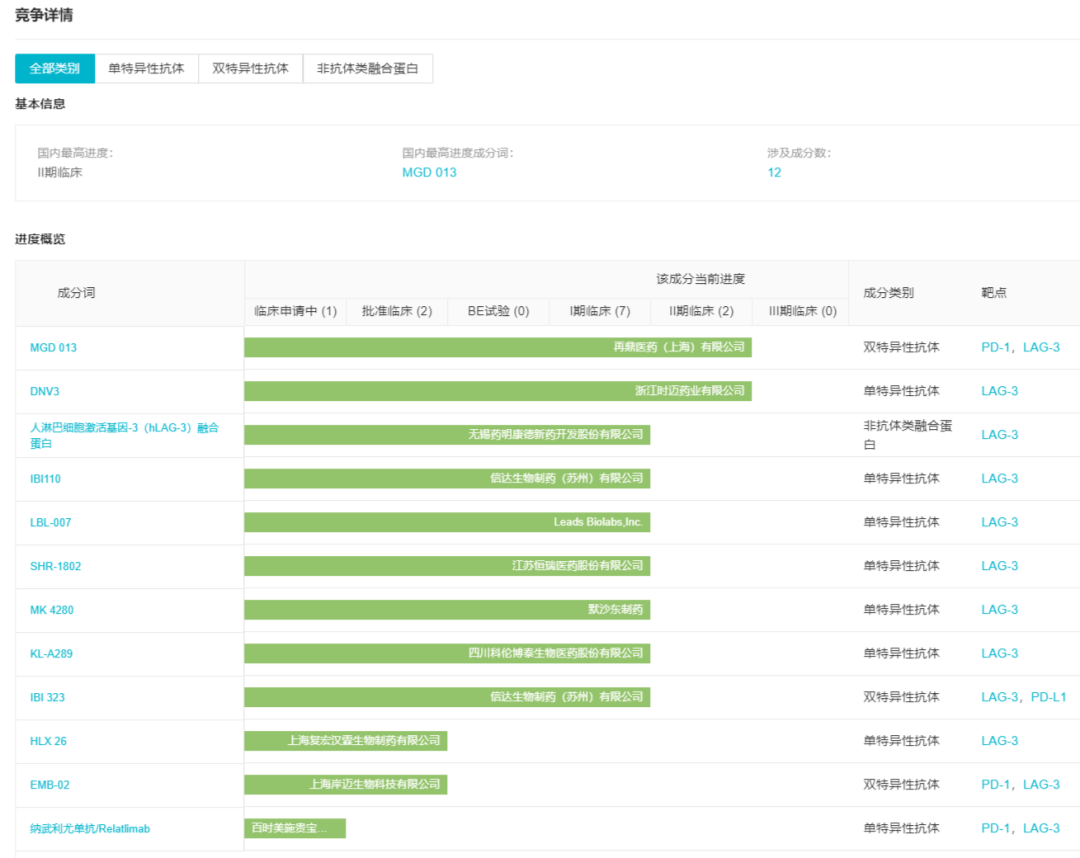Click the 成分类别 column header

(x=889, y=293)
